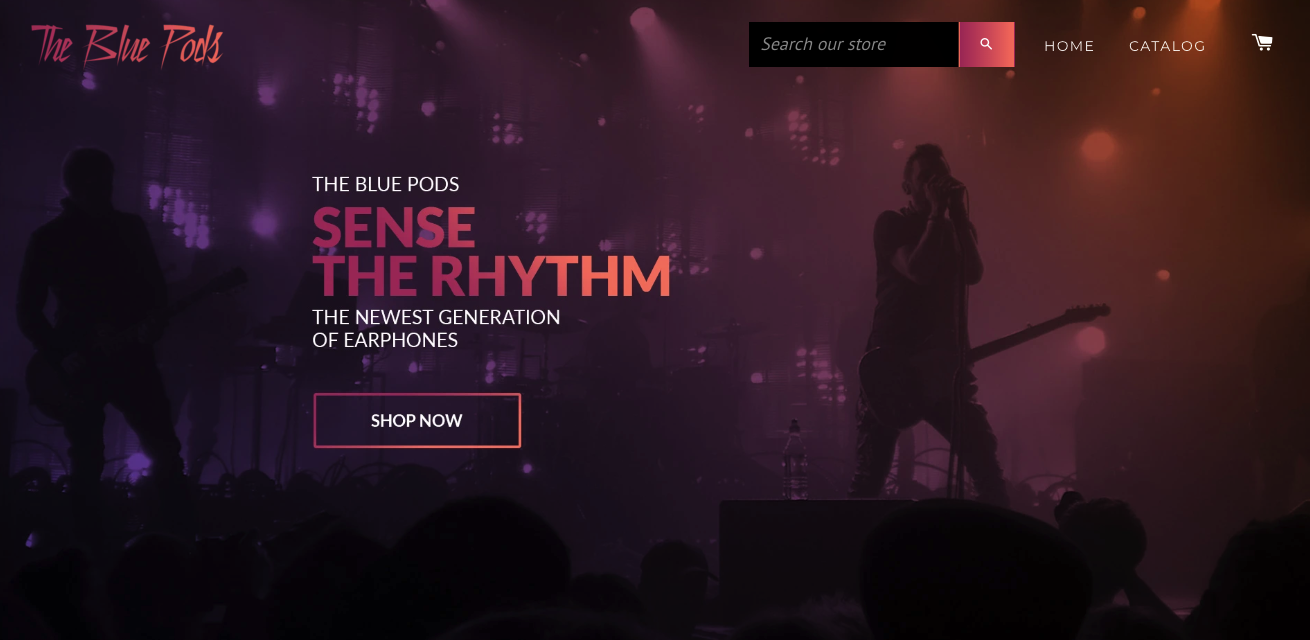This screenshot has height=640, width=1310.
Task: Click THE NEWEST GENERATION tagline line
Action: (436, 317)
